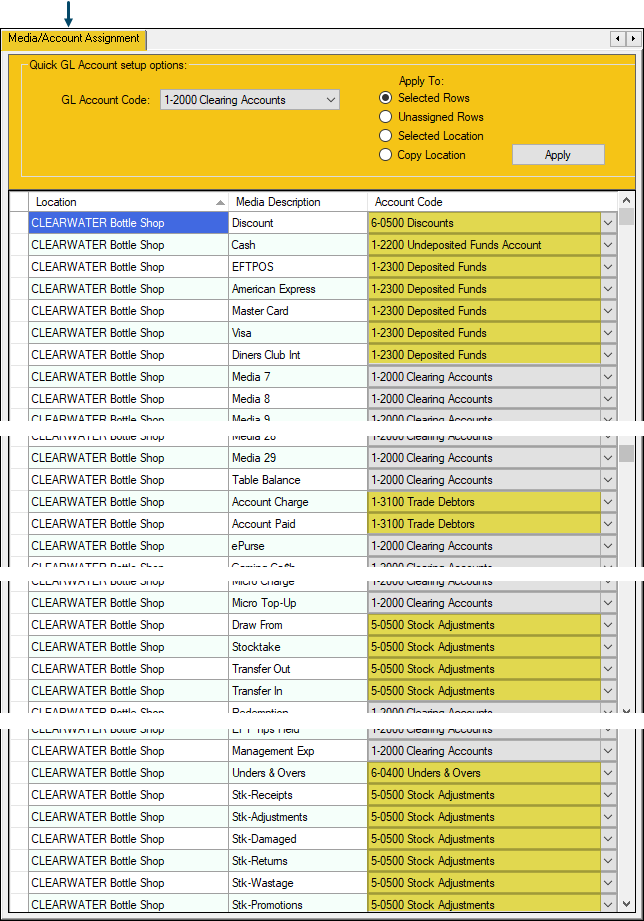
Task: Select the EFTPOS media description cell
Action: tap(297, 267)
